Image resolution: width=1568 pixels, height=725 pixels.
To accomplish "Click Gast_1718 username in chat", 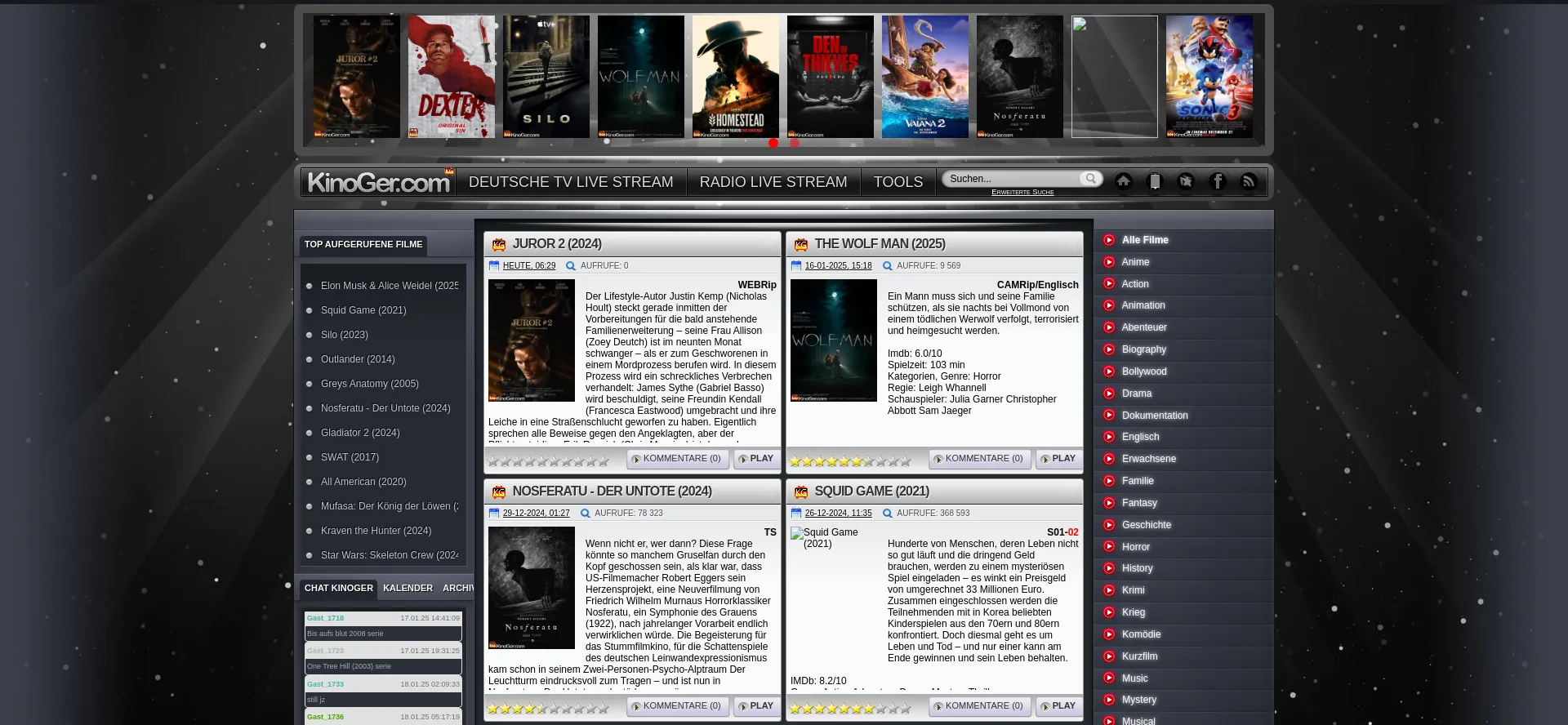I will pyautogui.click(x=325, y=618).
